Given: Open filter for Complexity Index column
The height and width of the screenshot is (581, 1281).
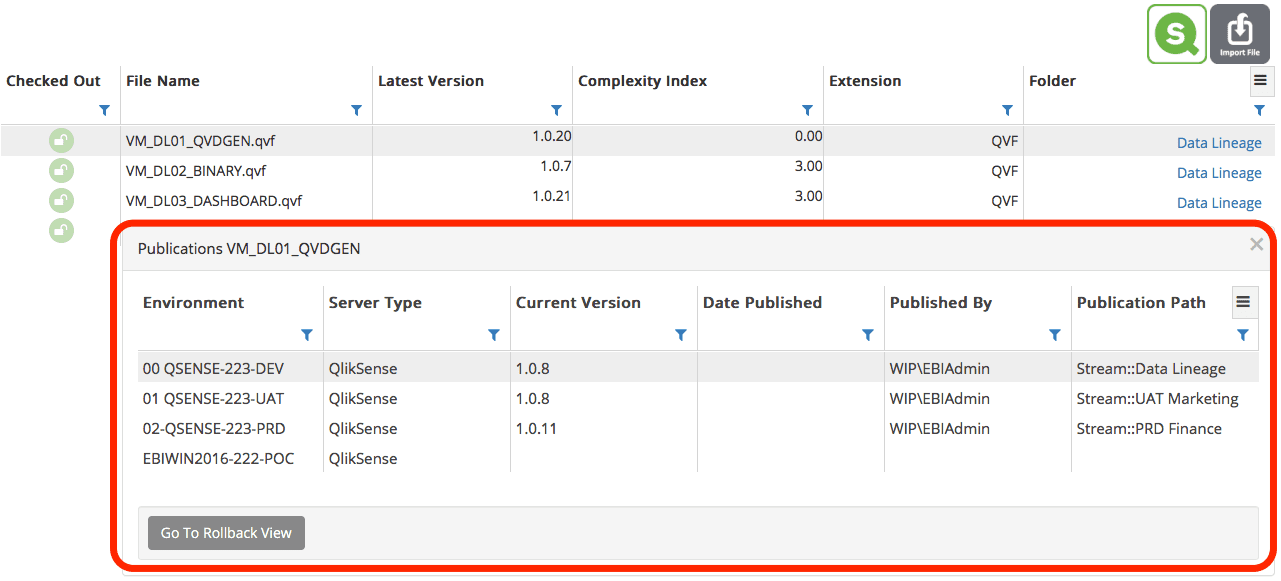Looking at the screenshot, I should click(808, 111).
